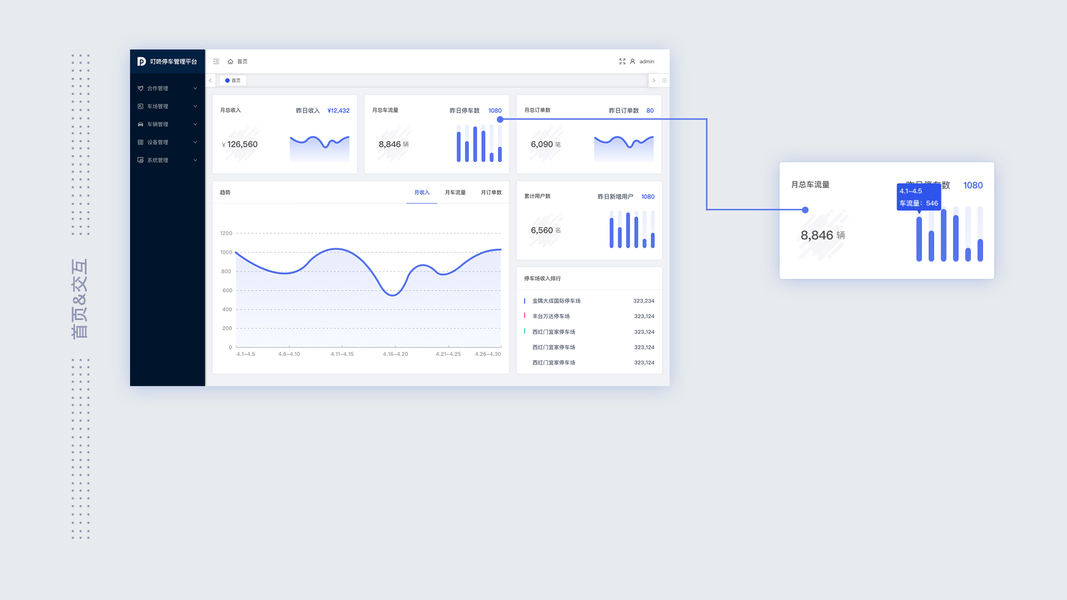The width and height of the screenshot is (1067, 600).
Task: Click the 昨日新增用户 label
Action: point(615,197)
